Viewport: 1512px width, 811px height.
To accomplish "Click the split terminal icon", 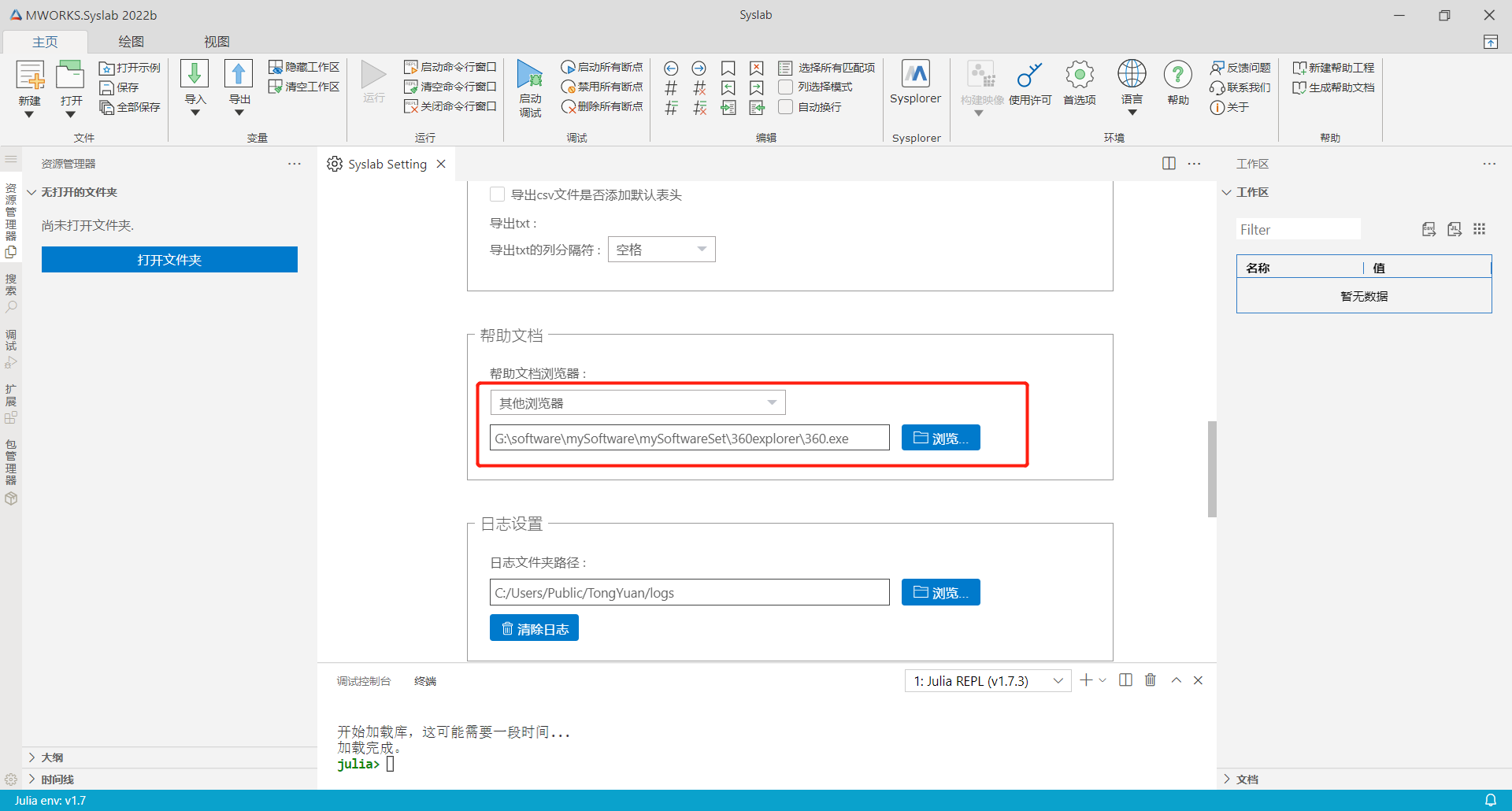I will pos(1125,680).
